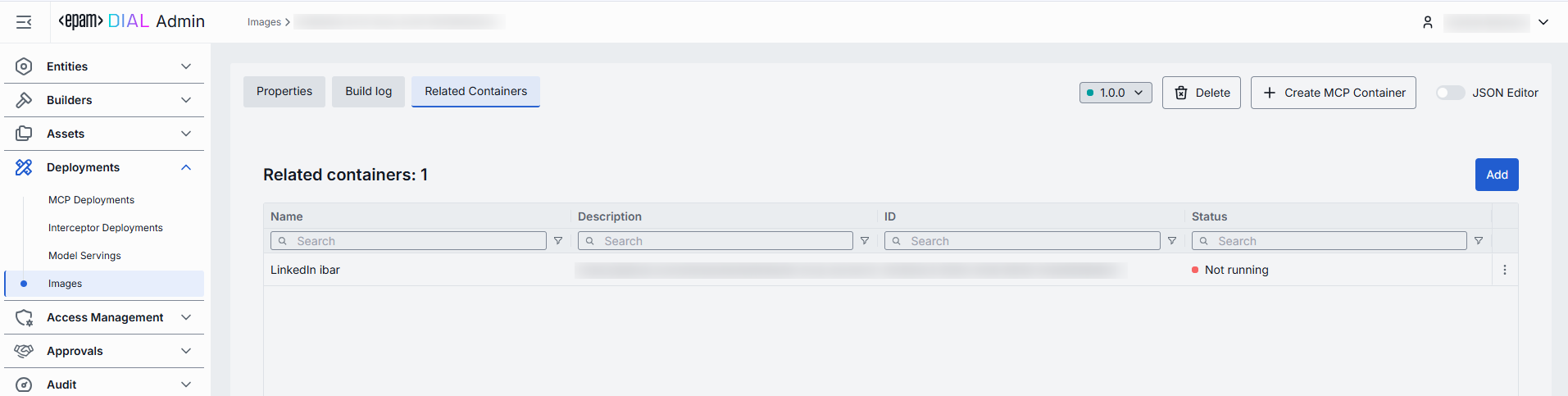Collapse the Deployments section
This screenshot has width=1568, height=396.
tap(186, 167)
